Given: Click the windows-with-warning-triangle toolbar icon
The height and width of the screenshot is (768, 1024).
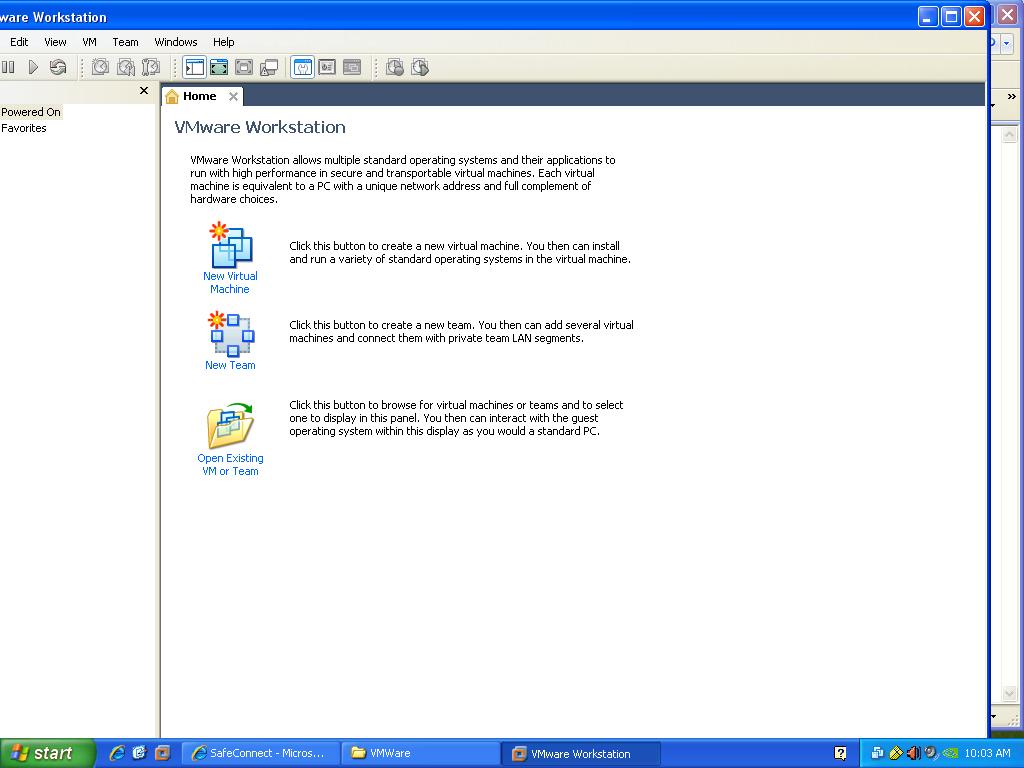Looking at the screenshot, I should pos(268,67).
